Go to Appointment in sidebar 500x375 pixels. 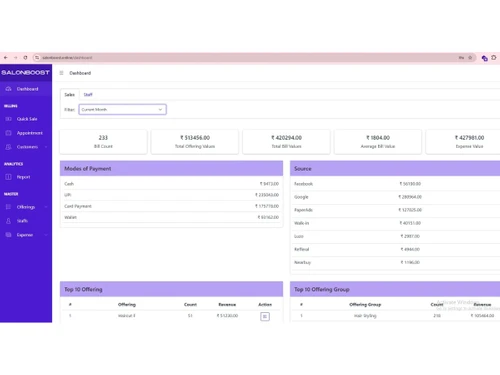click(x=26, y=133)
